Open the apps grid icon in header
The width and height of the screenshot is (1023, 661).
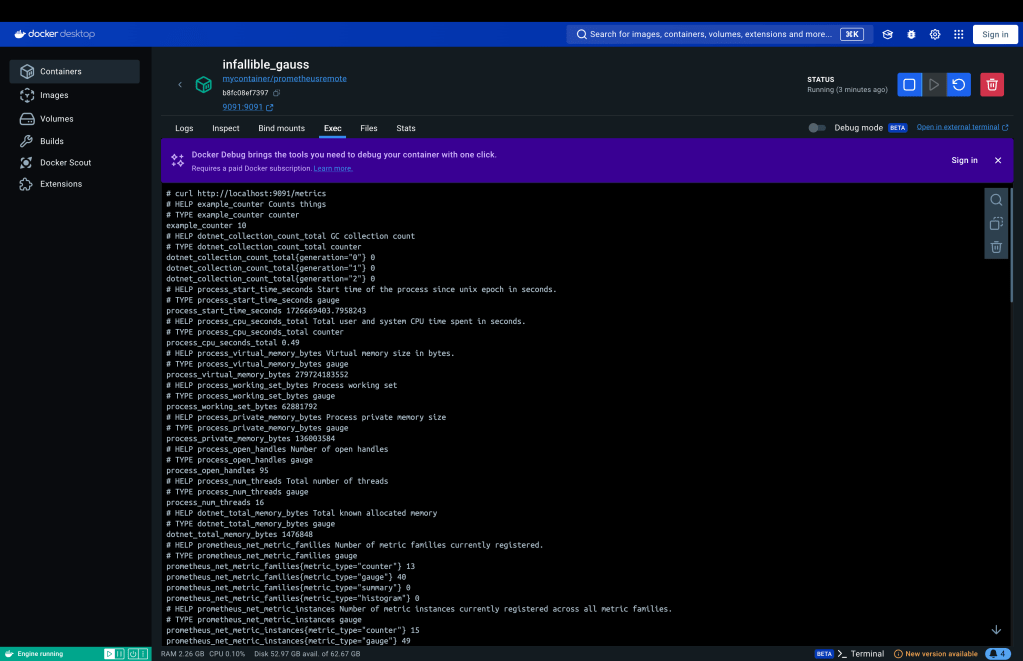[x=958, y=35]
